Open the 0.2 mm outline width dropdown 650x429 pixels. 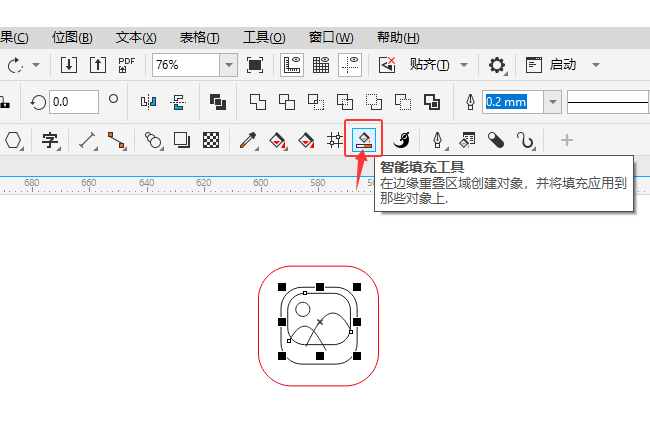pyautogui.click(x=553, y=102)
